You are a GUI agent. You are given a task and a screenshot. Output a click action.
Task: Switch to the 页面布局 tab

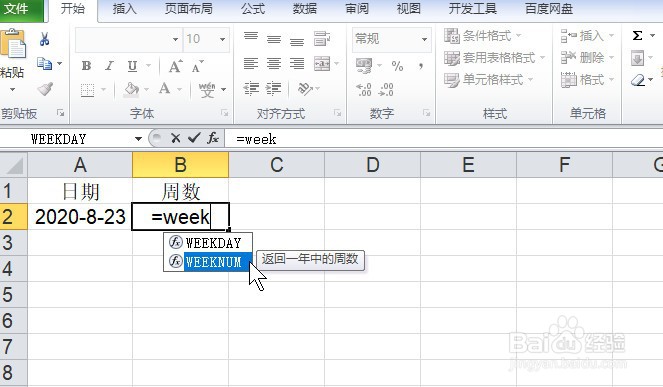(189, 9)
